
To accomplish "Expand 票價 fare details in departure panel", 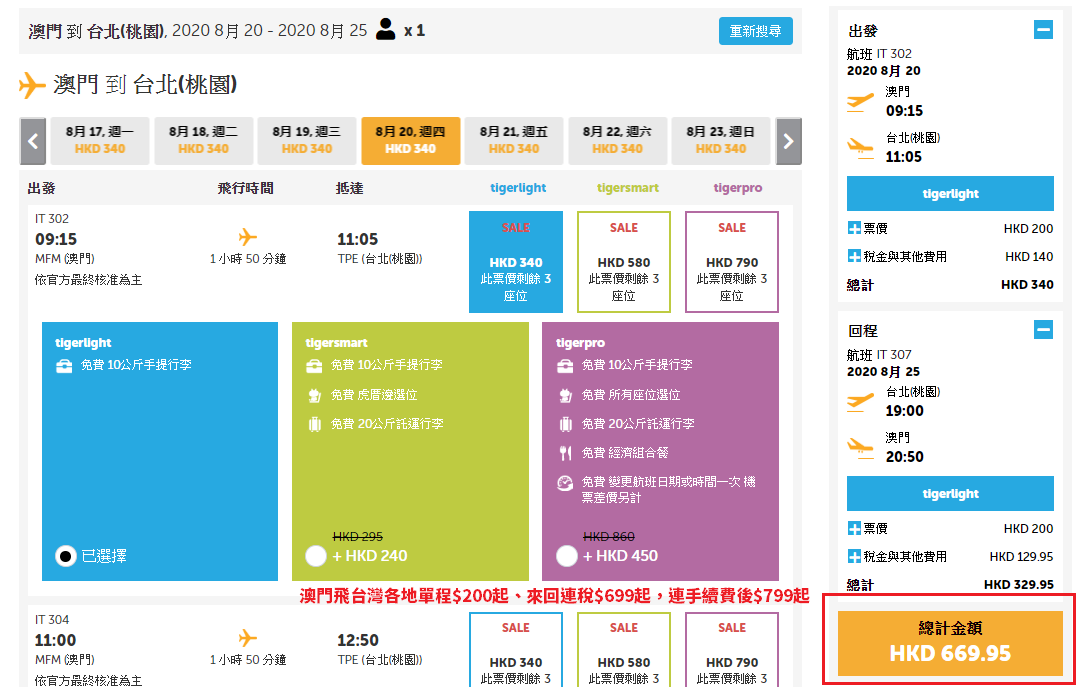I will point(854,228).
